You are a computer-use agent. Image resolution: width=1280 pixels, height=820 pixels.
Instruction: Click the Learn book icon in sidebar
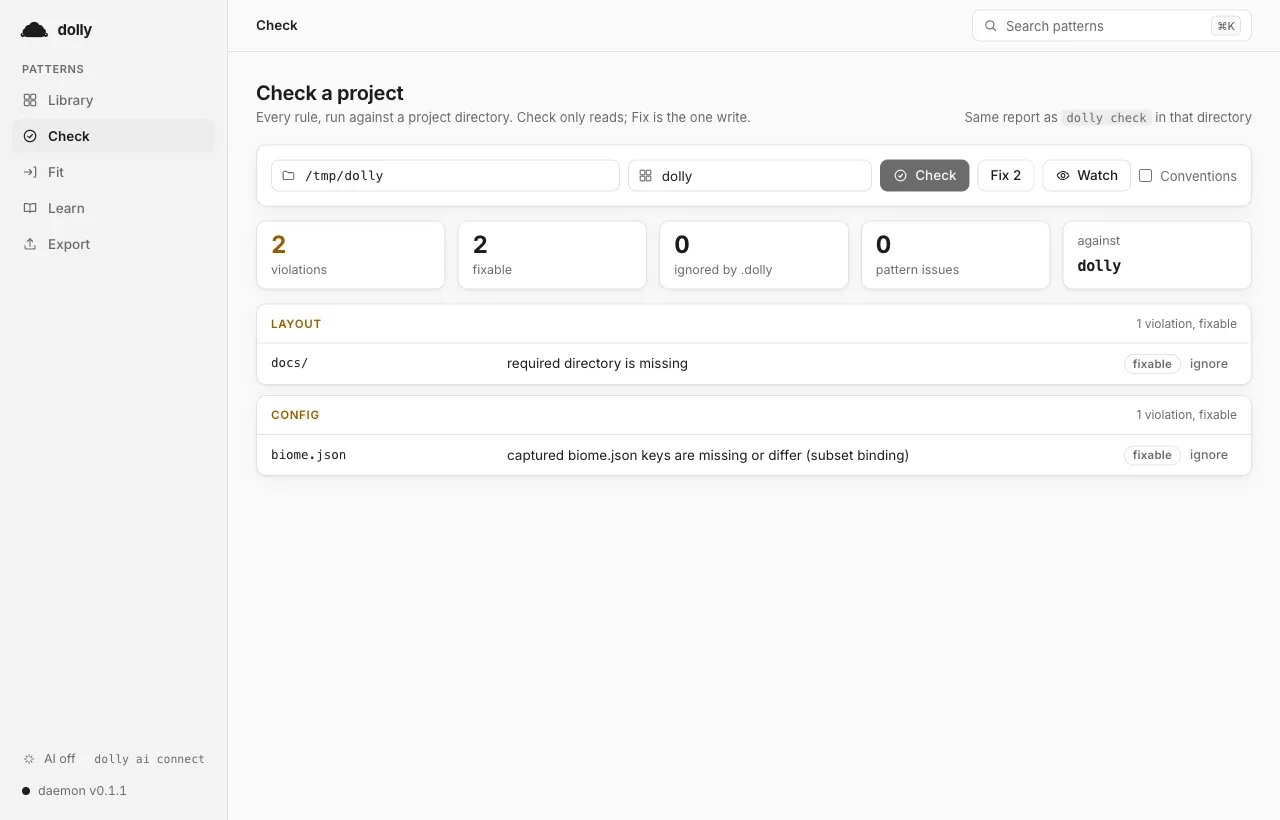[x=30, y=208]
